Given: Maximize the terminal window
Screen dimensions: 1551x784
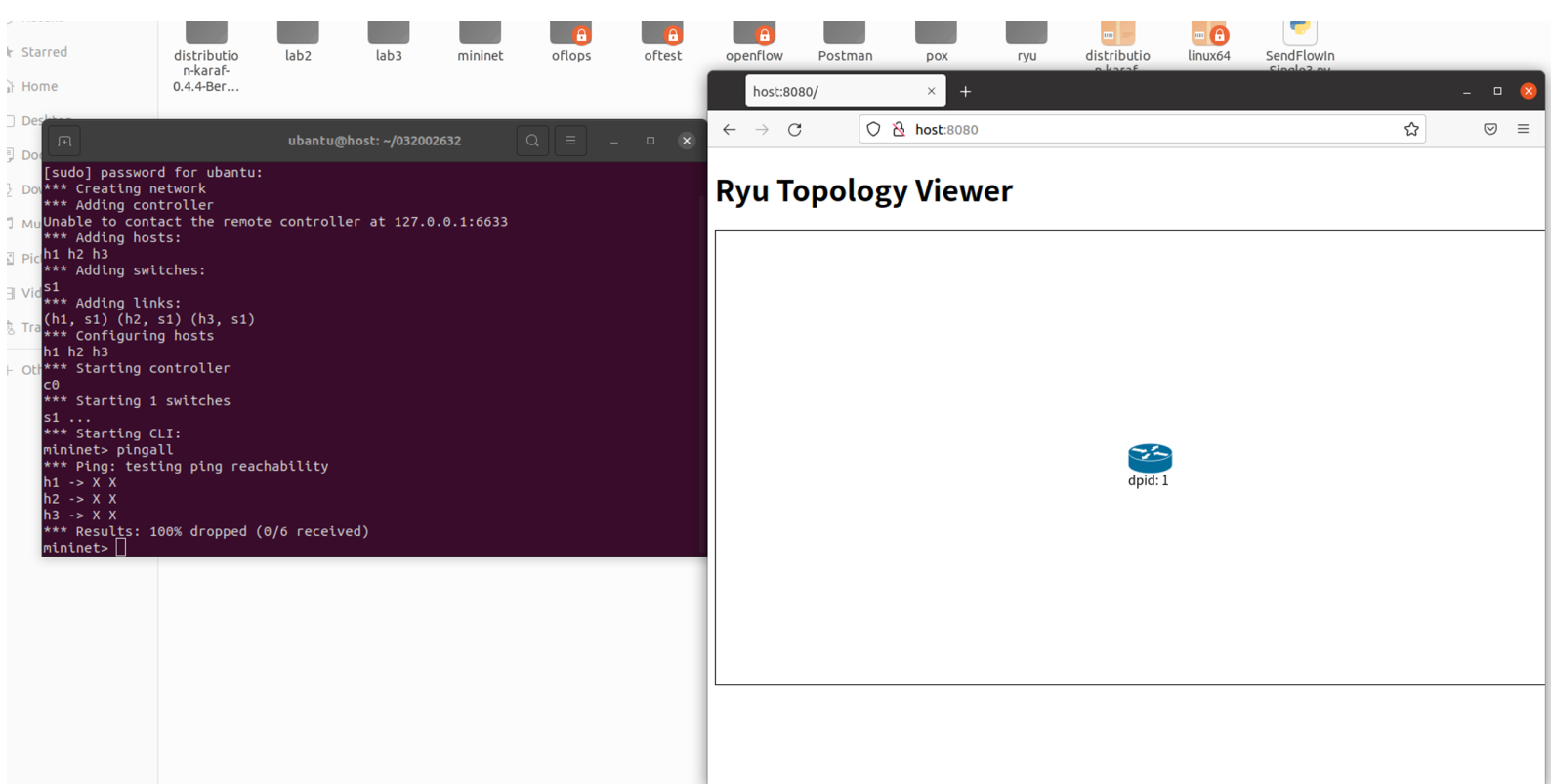Looking at the screenshot, I should pos(650,141).
